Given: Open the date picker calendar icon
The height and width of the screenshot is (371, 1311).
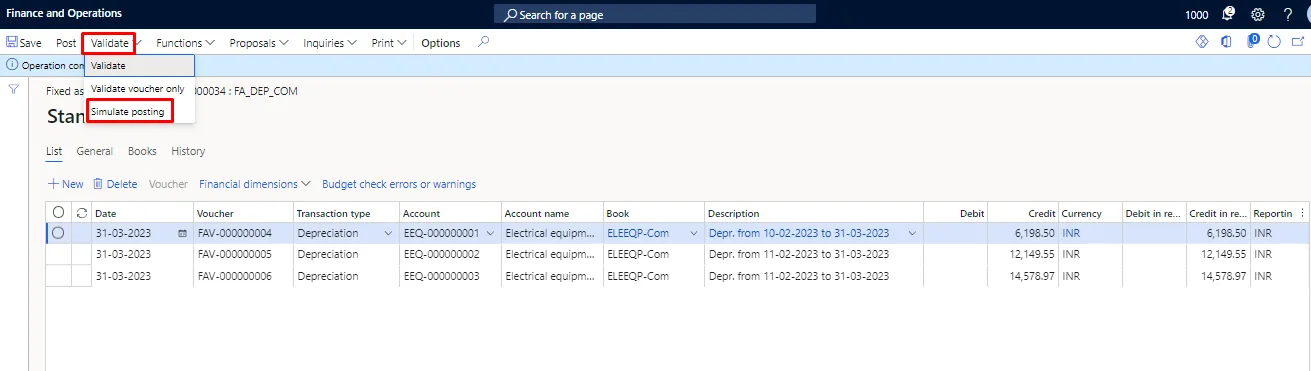Looking at the screenshot, I should (182, 233).
